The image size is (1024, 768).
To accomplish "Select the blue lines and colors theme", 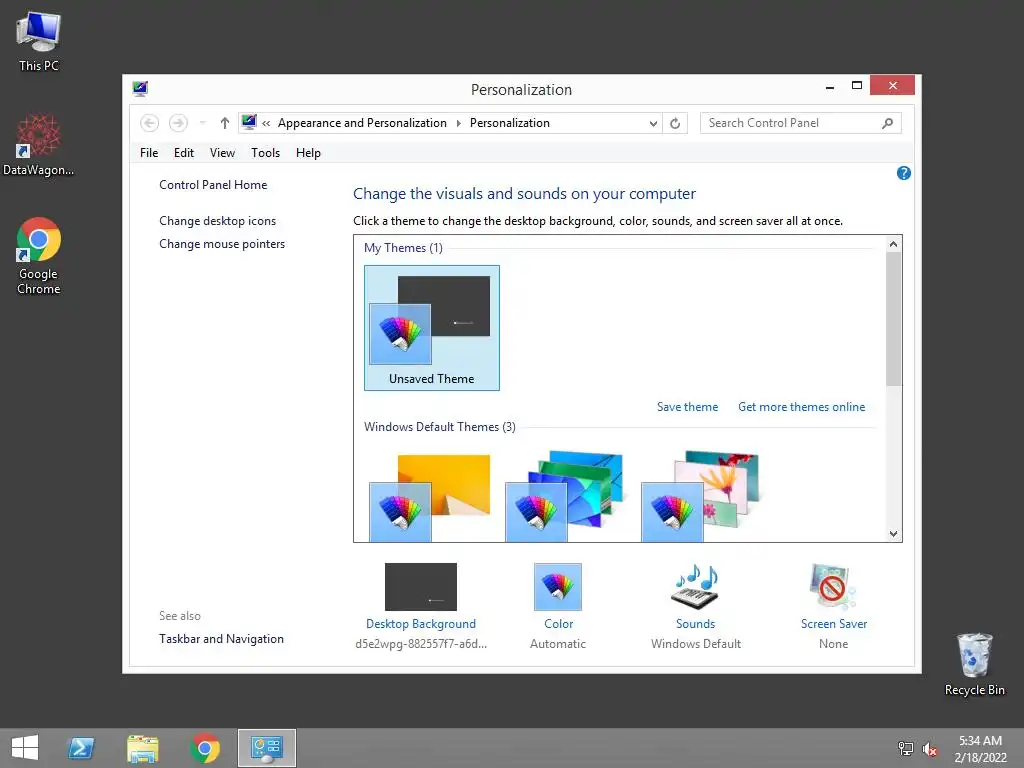I will tap(566, 496).
